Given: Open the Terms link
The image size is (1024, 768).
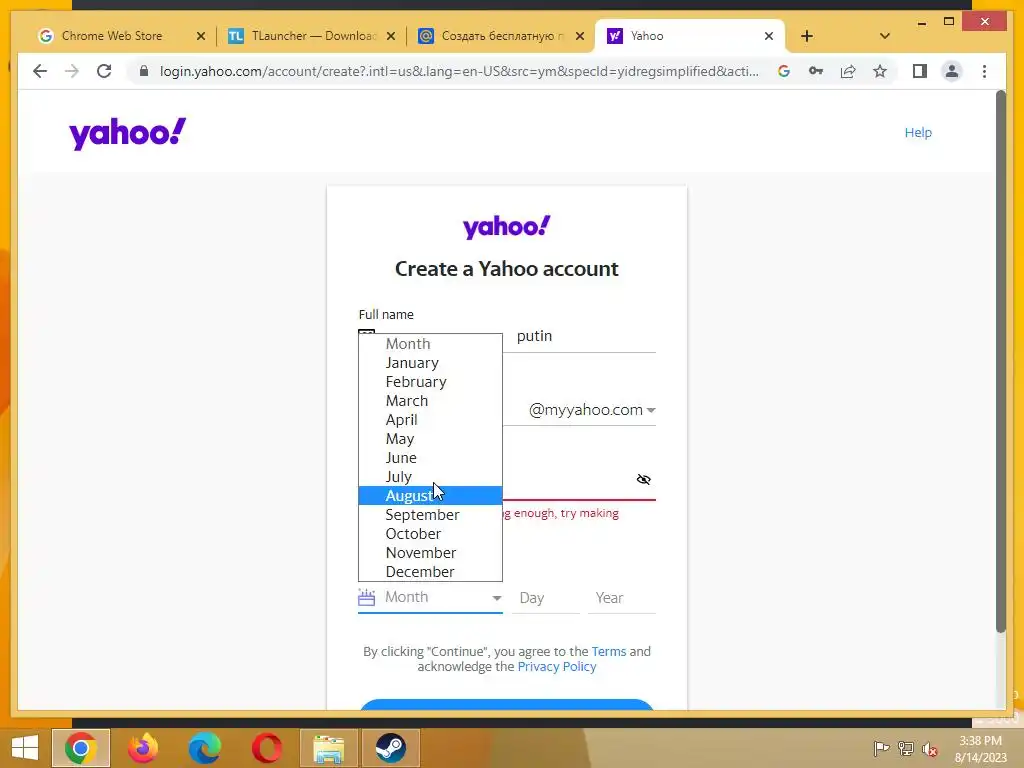Looking at the screenshot, I should pos(609,651).
